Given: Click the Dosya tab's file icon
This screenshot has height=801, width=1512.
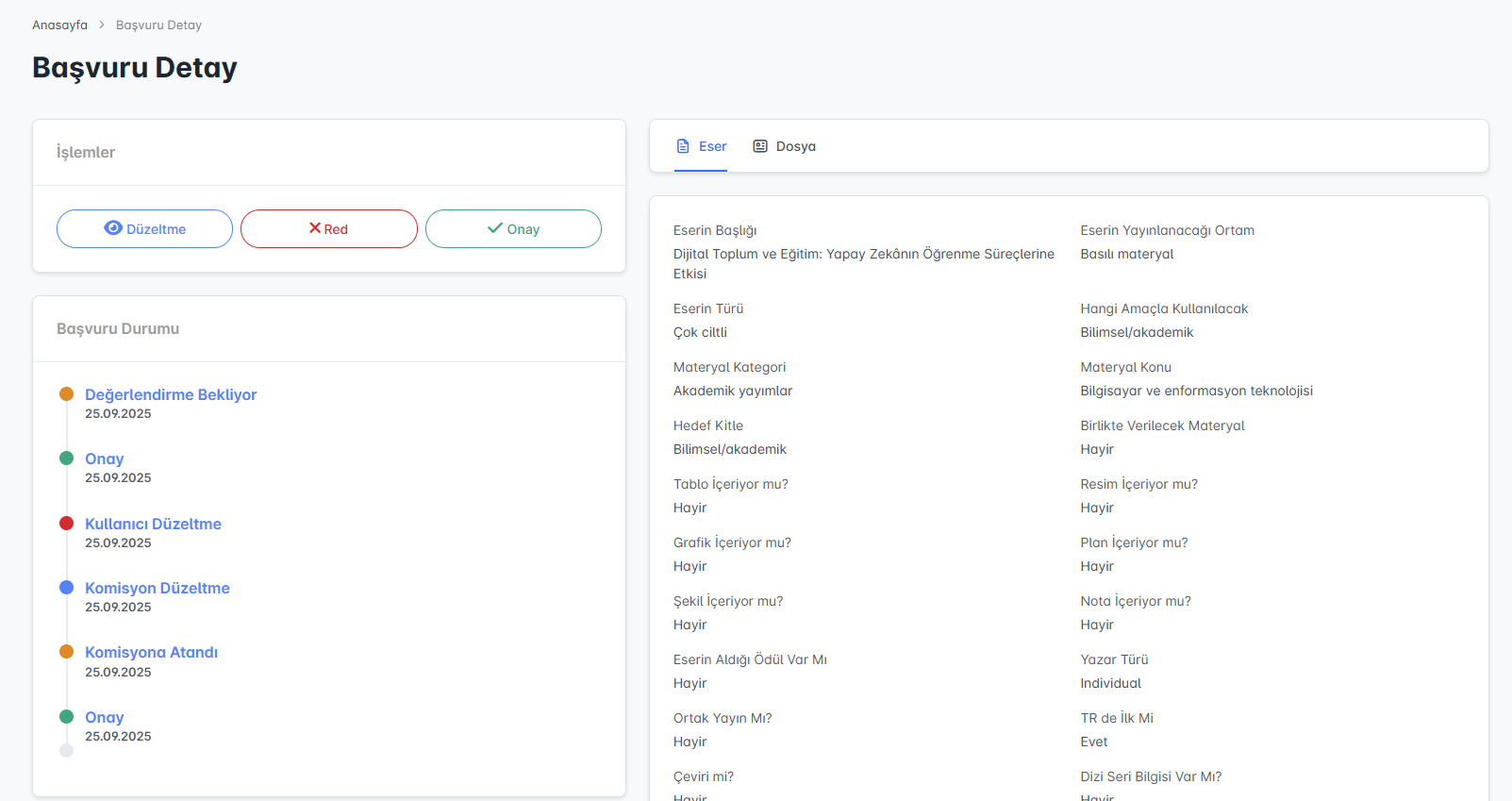Looking at the screenshot, I should click(760, 146).
